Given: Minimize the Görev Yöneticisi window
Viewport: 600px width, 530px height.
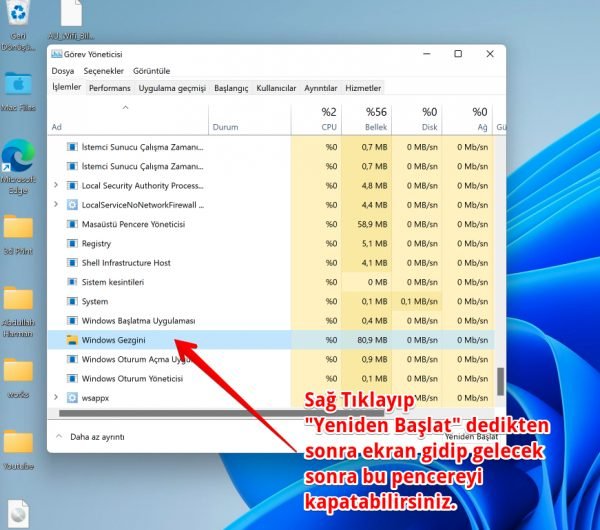Looking at the screenshot, I should [x=427, y=54].
